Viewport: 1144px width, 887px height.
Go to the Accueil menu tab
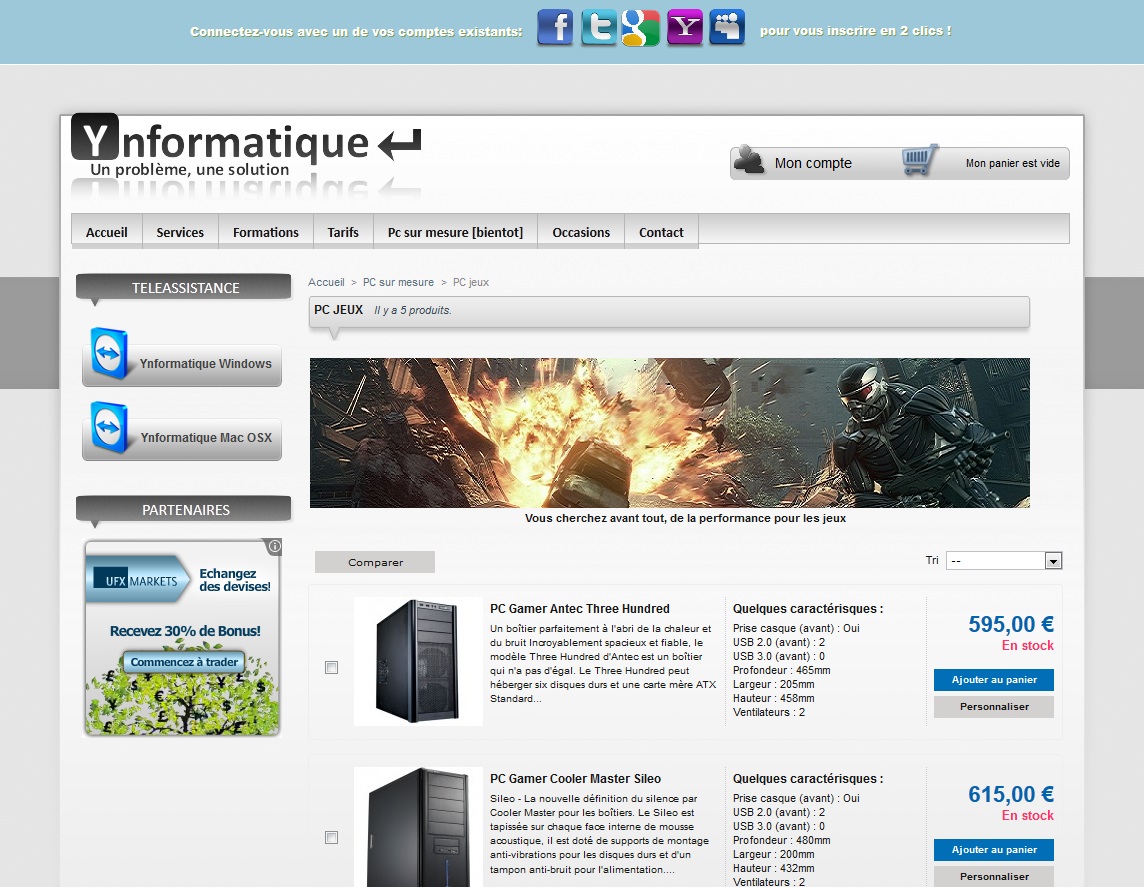(x=107, y=232)
